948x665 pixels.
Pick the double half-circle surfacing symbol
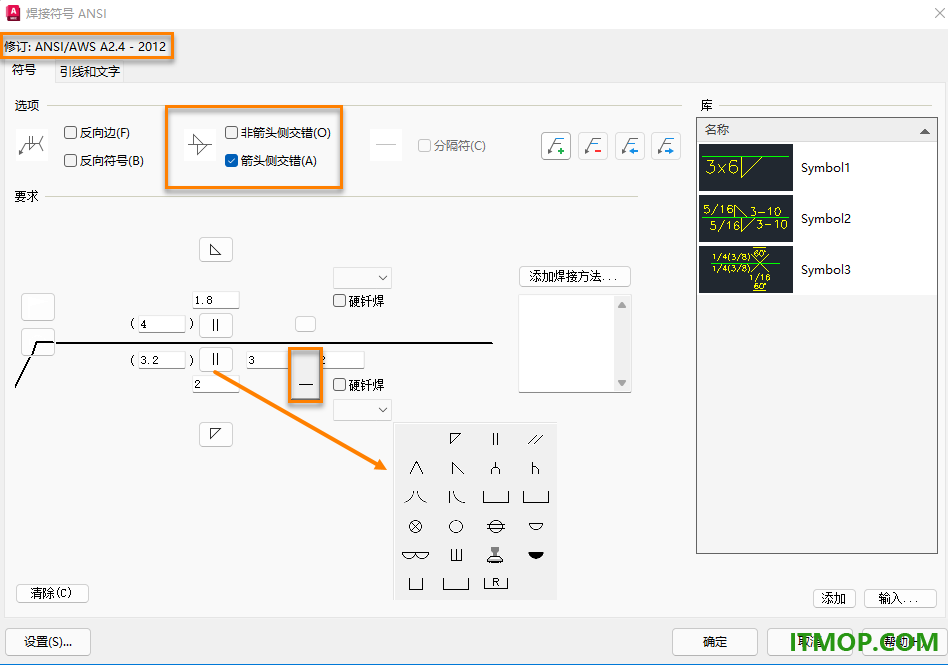415,555
